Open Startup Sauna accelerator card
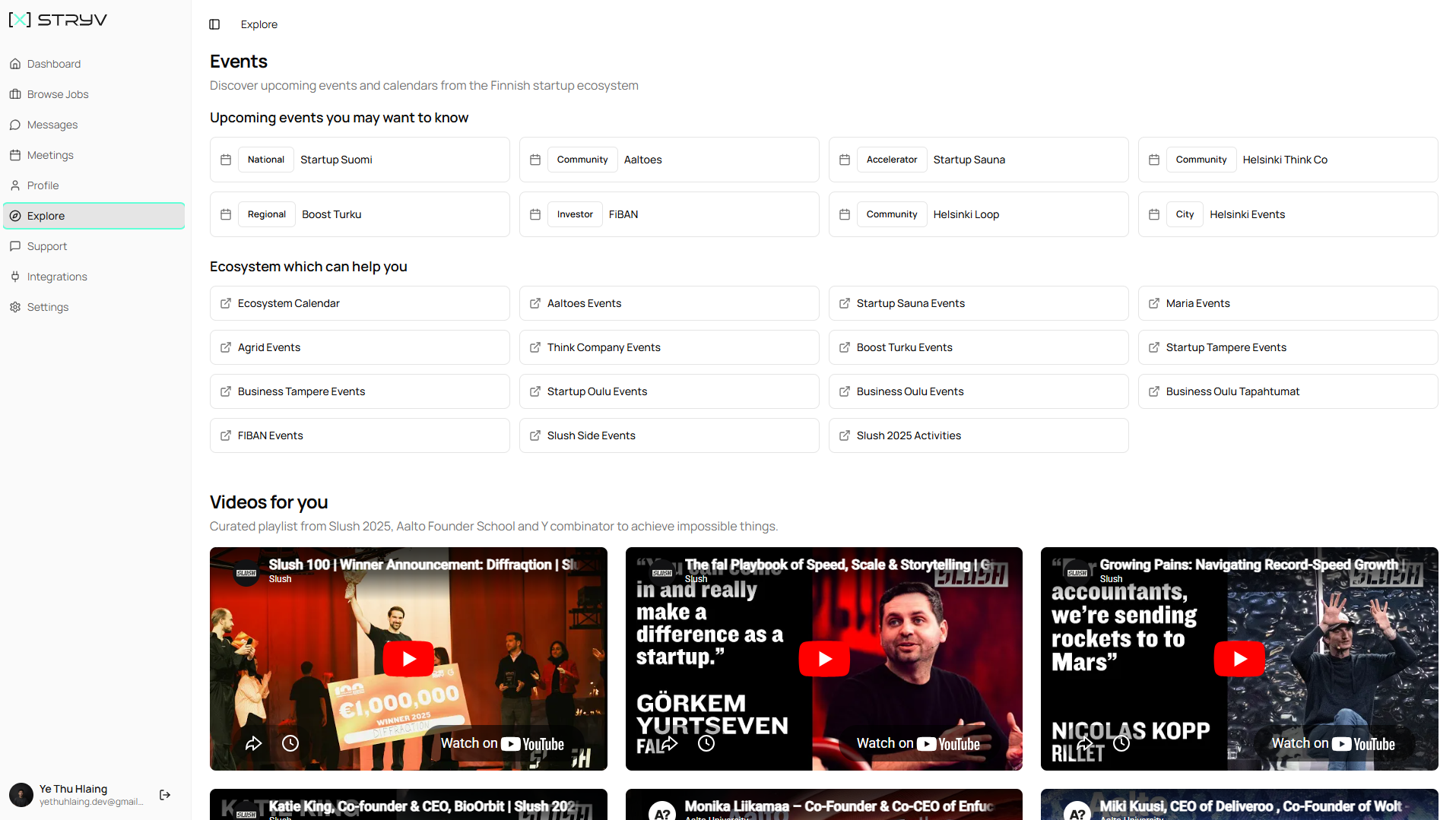This screenshot has height=820, width=1456. (x=979, y=160)
